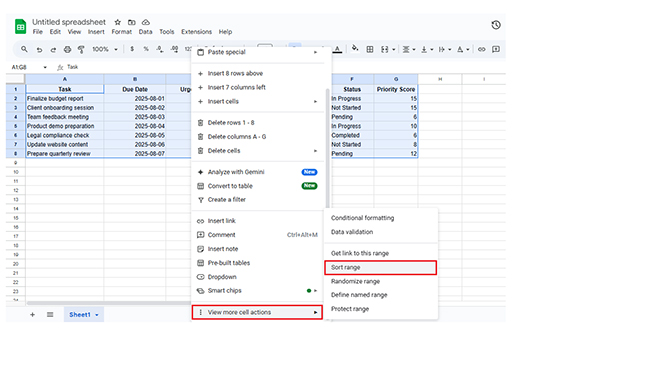Open the Insert menu
This screenshot has width=650, height=385.
[96, 32]
